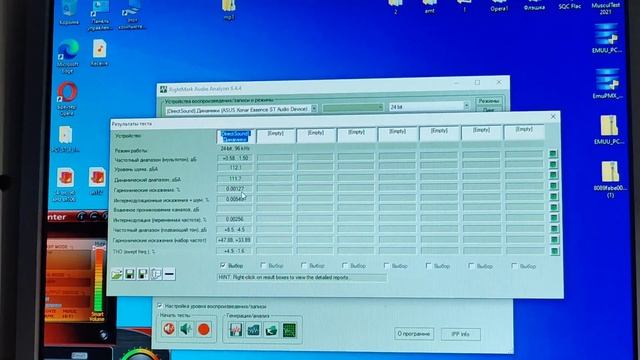Check the fourth Выбор checkbox
This screenshot has height=360, width=640.
click(x=345, y=266)
